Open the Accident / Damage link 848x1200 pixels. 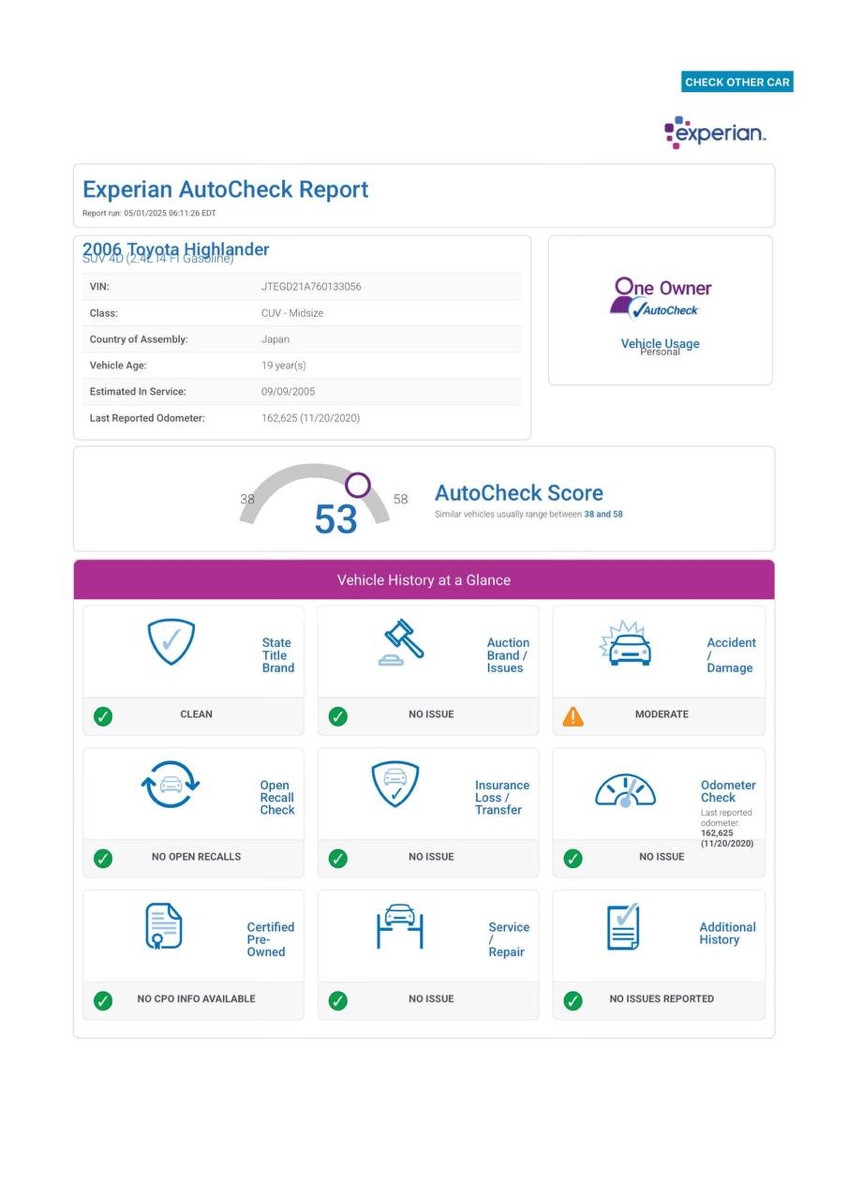pyautogui.click(x=731, y=656)
